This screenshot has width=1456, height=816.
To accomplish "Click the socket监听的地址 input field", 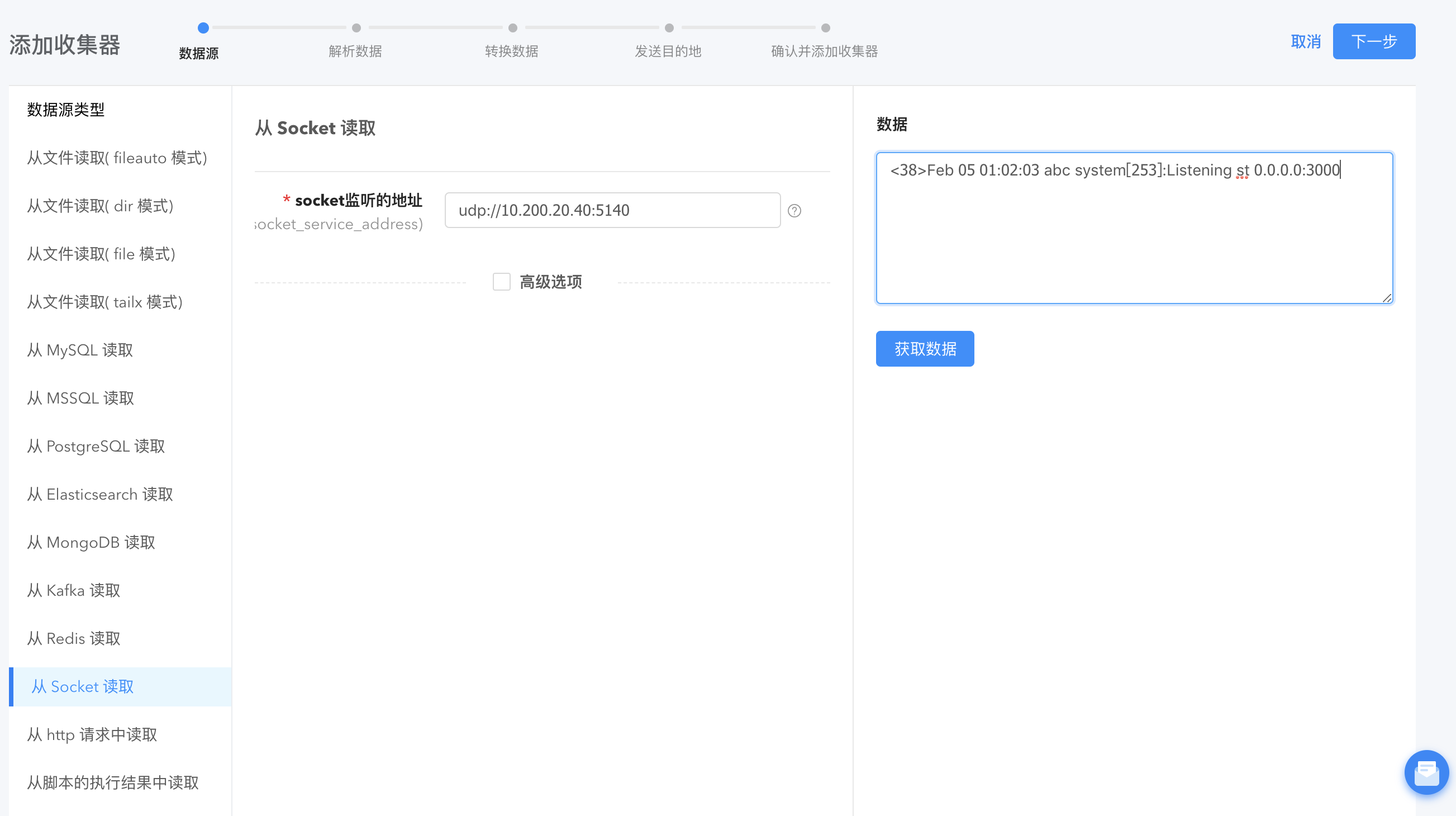I will pos(612,210).
